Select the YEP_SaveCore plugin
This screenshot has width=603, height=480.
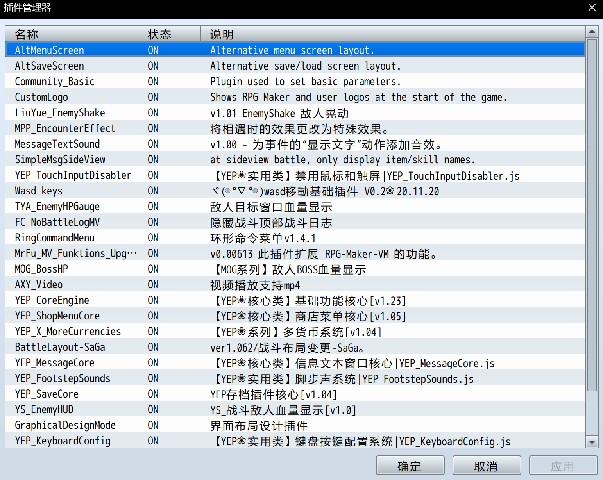click(x=295, y=394)
